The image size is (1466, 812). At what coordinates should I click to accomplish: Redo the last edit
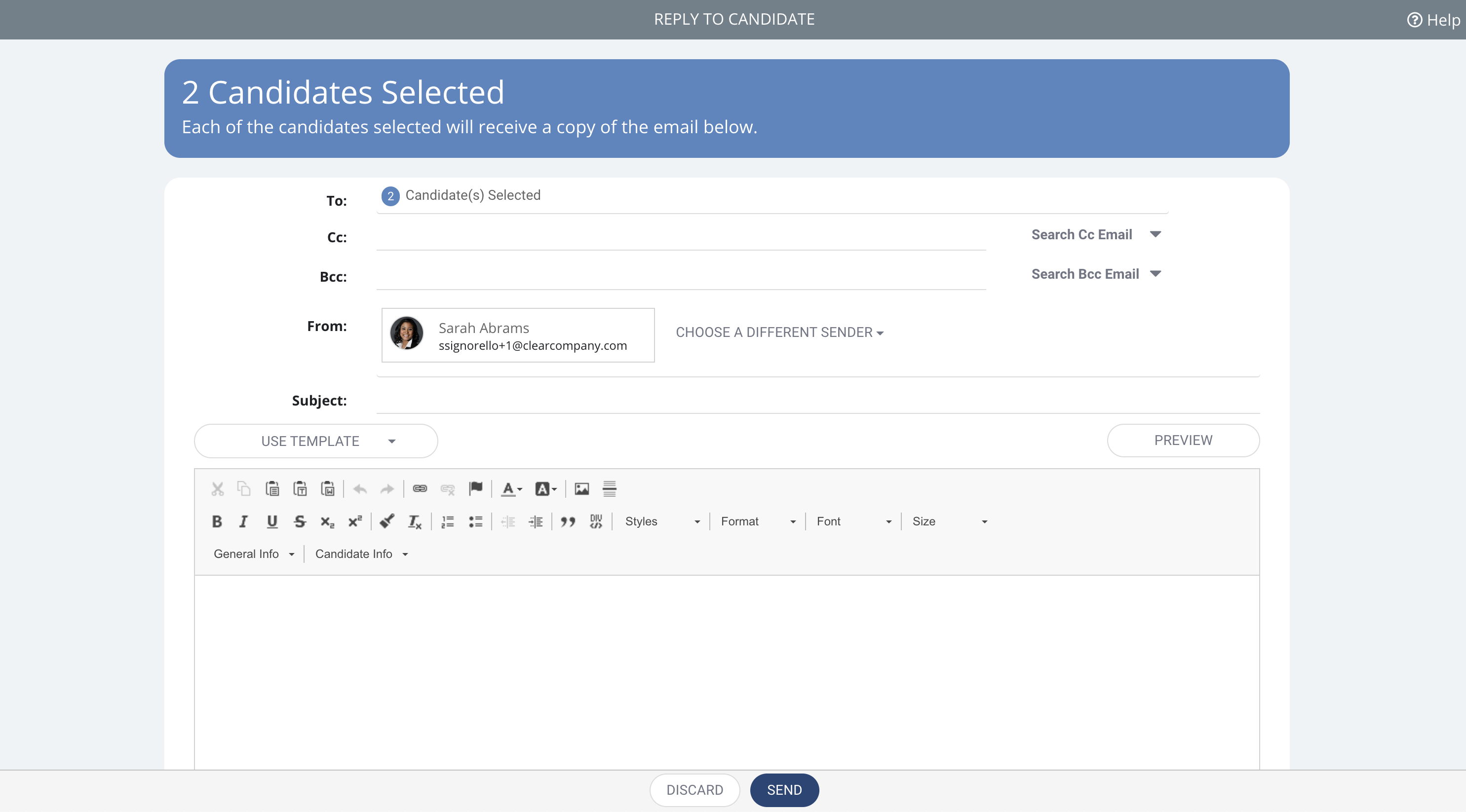pyautogui.click(x=387, y=489)
